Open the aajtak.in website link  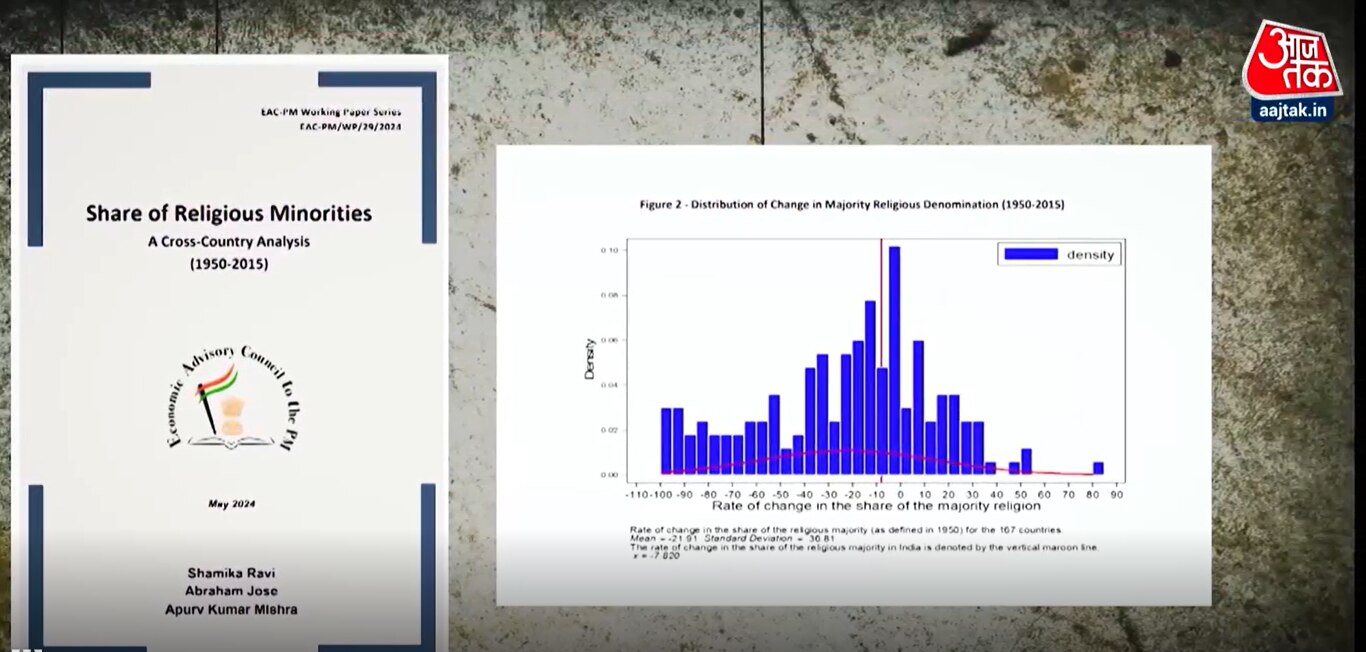point(1291,110)
